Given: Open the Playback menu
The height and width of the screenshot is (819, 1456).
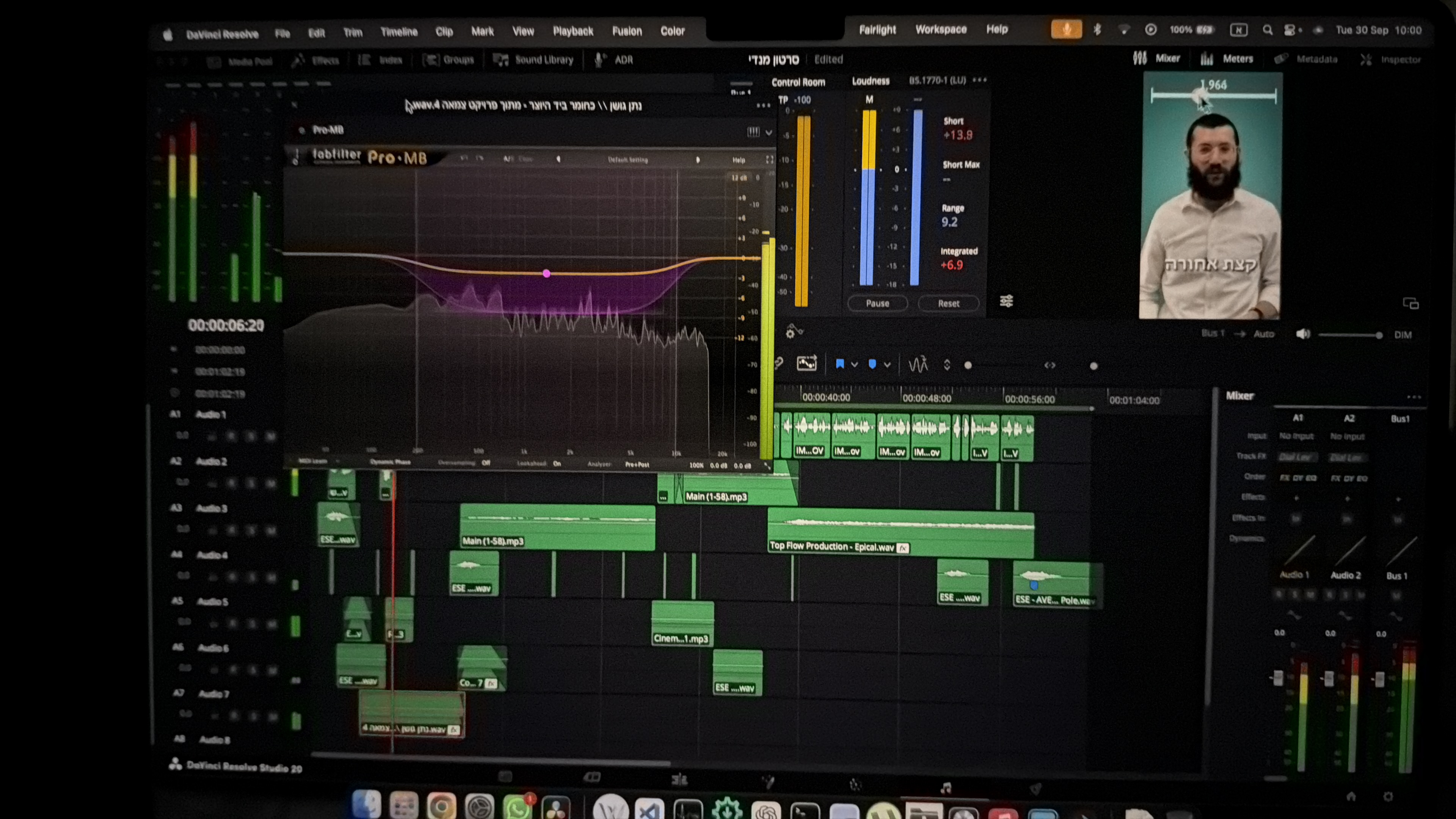Looking at the screenshot, I should pyautogui.click(x=573, y=31).
